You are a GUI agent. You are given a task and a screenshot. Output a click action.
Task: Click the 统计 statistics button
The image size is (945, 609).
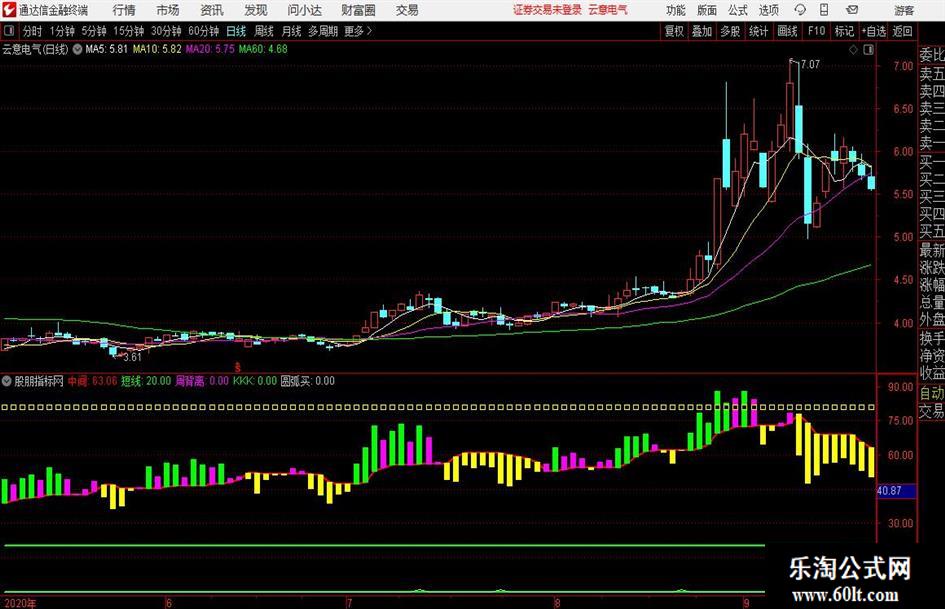pos(758,31)
